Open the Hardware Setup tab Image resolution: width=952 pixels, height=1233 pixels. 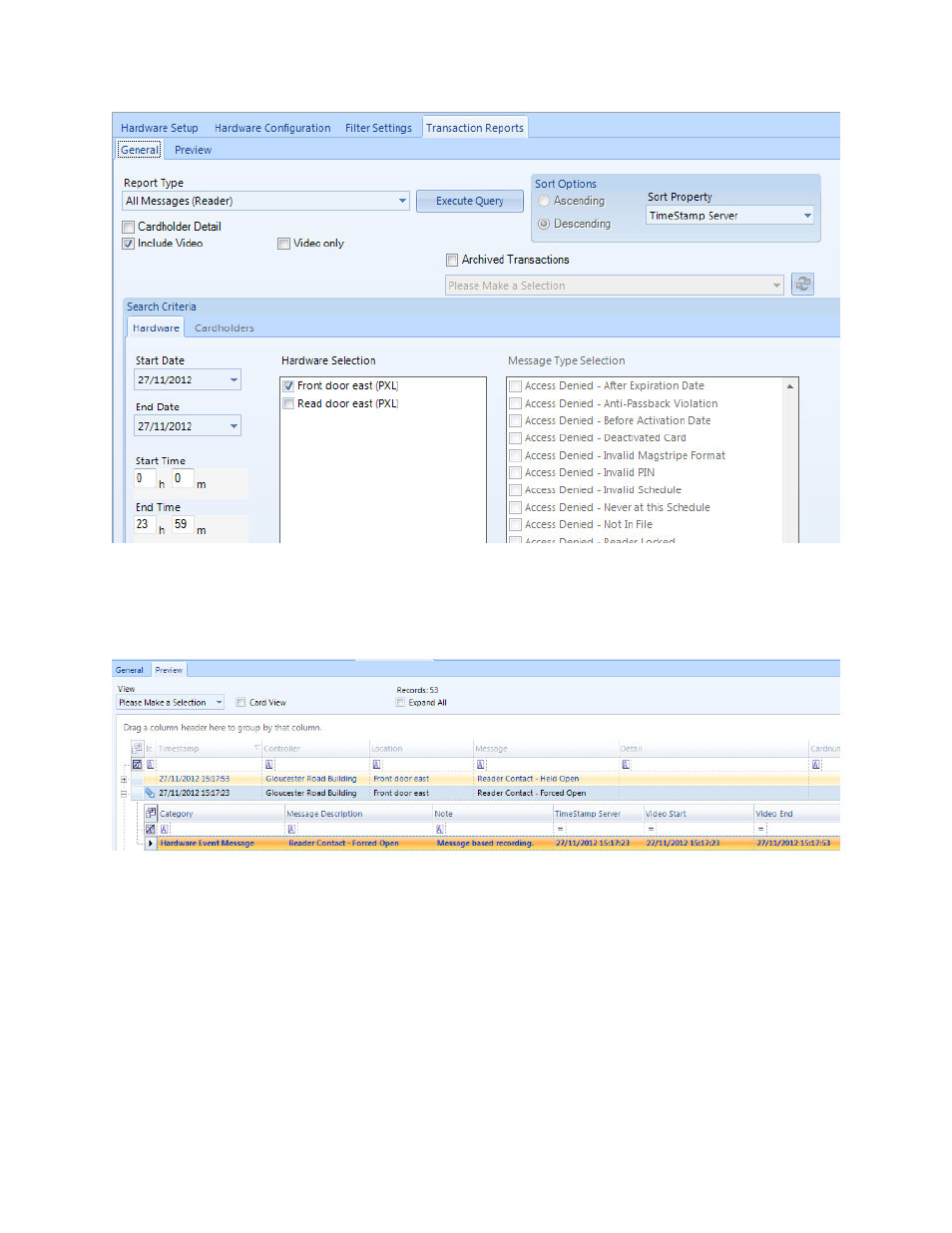tap(160, 128)
